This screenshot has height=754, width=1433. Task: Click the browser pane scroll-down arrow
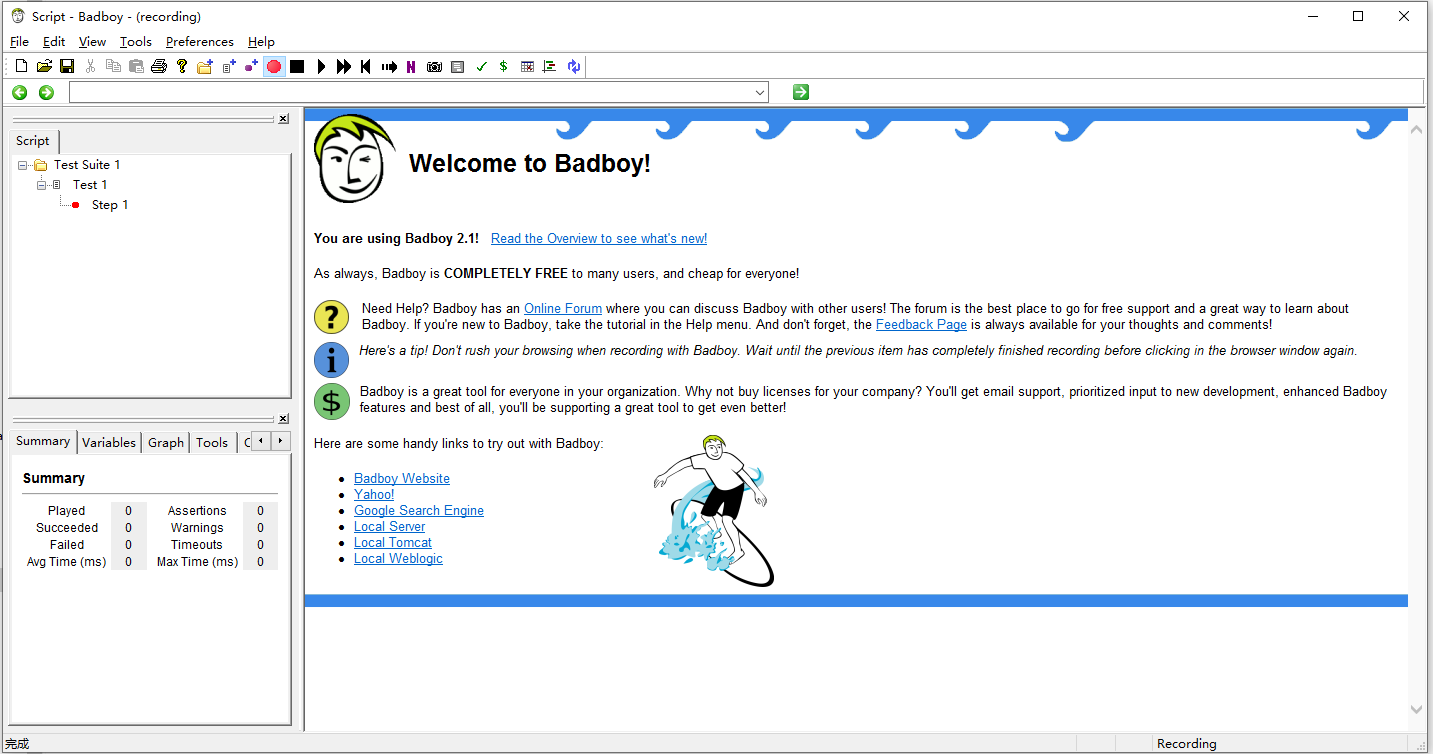coord(1417,709)
